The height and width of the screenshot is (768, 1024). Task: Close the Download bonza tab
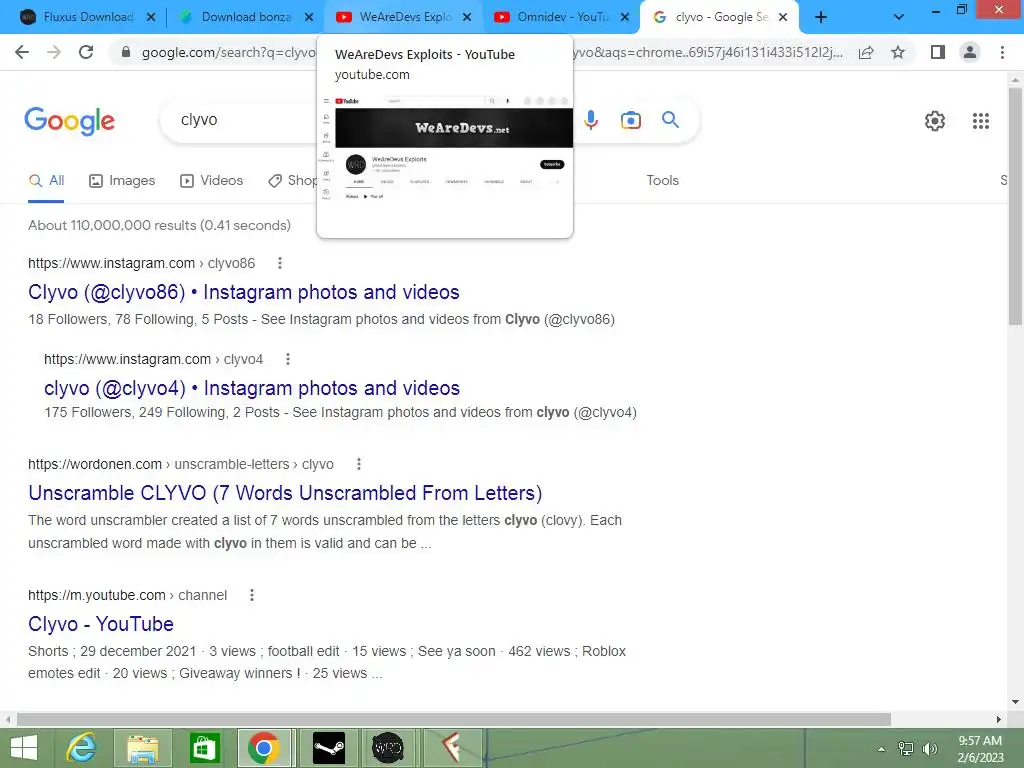coord(309,18)
